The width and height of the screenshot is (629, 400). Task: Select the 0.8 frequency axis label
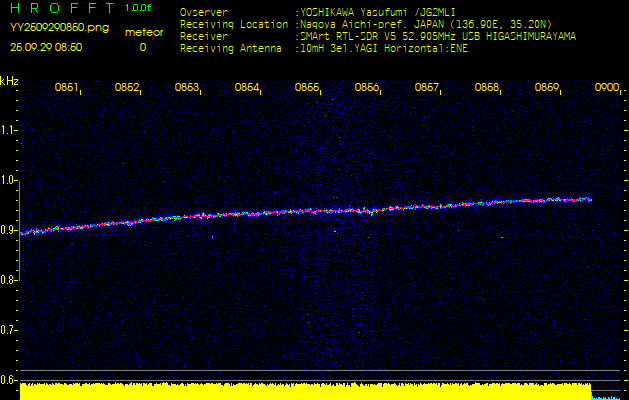click(x=9, y=280)
